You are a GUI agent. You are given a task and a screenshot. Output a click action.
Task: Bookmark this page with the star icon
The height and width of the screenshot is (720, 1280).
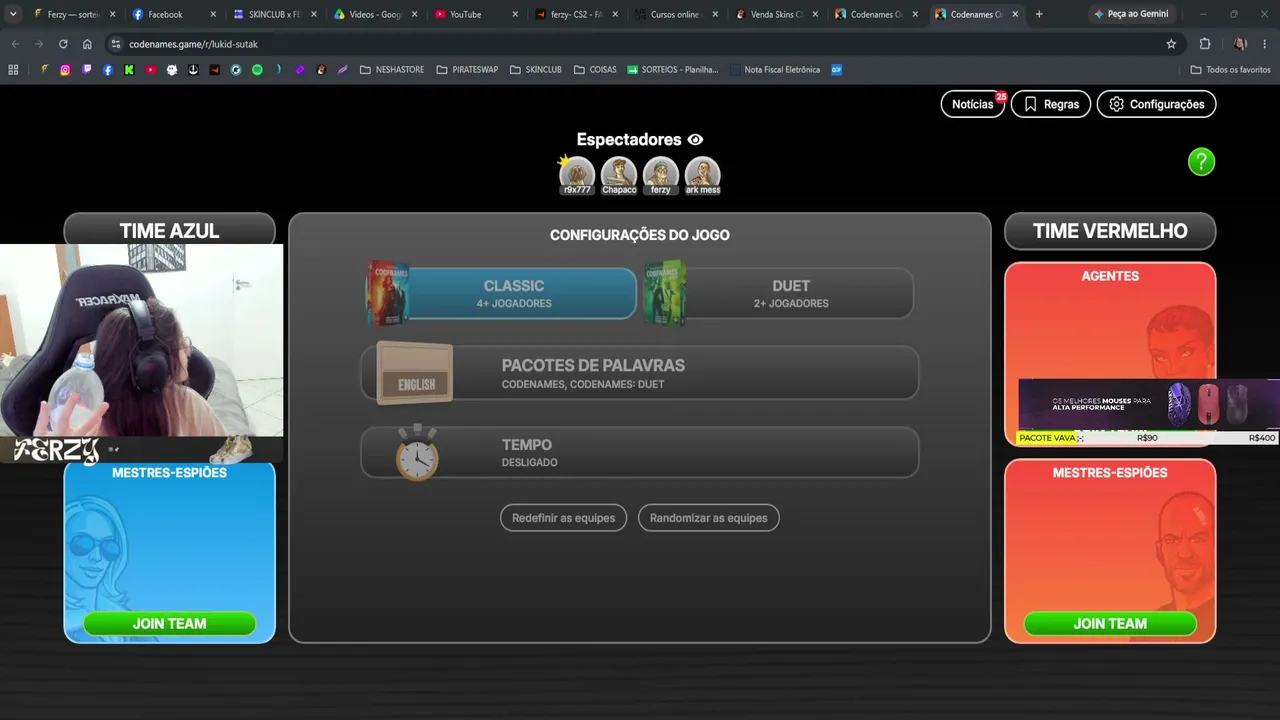1171,44
